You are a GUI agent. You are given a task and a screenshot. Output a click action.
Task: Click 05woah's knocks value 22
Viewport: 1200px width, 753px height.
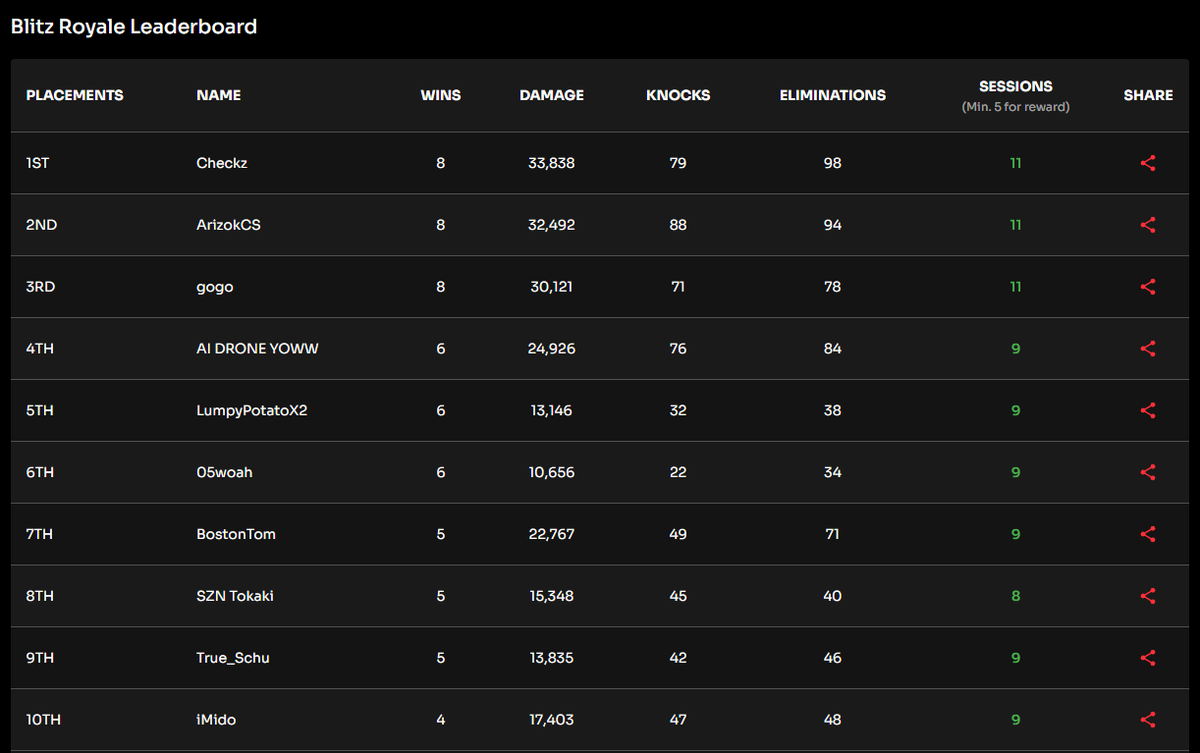click(x=678, y=472)
